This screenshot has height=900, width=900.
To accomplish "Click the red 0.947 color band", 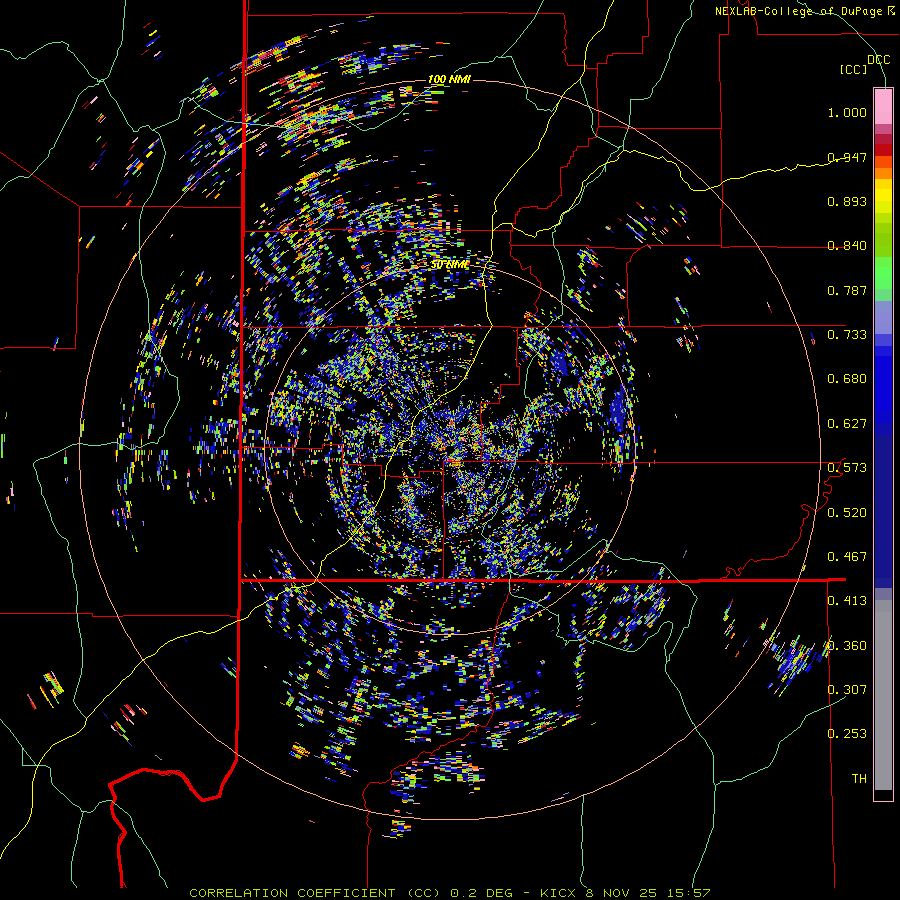I will point(883,150).
